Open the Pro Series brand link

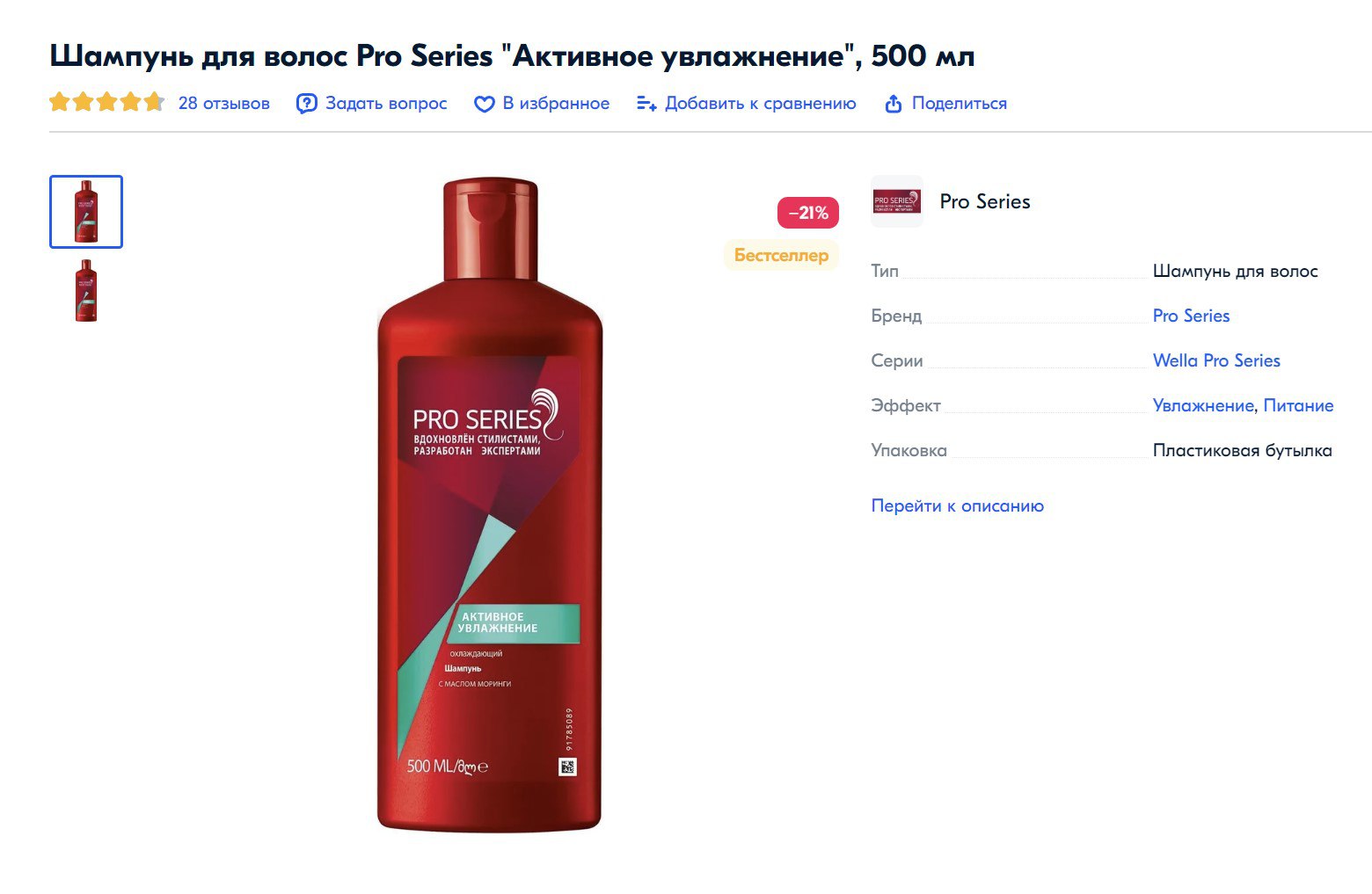pyautogui.click(x=1191, y=316)
